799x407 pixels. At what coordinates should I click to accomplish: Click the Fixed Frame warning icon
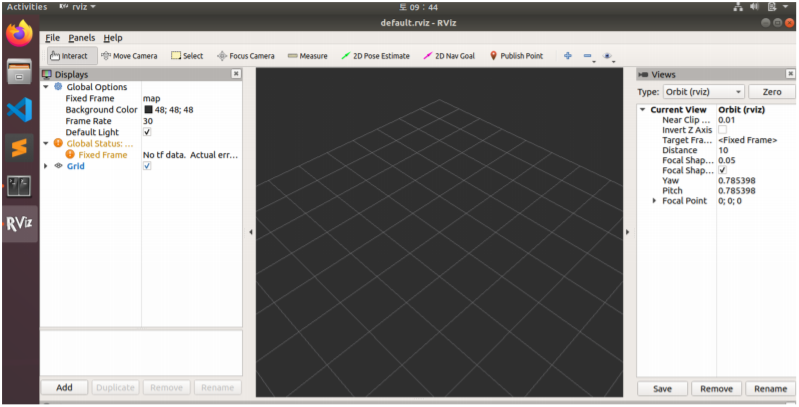coord(70,154)
